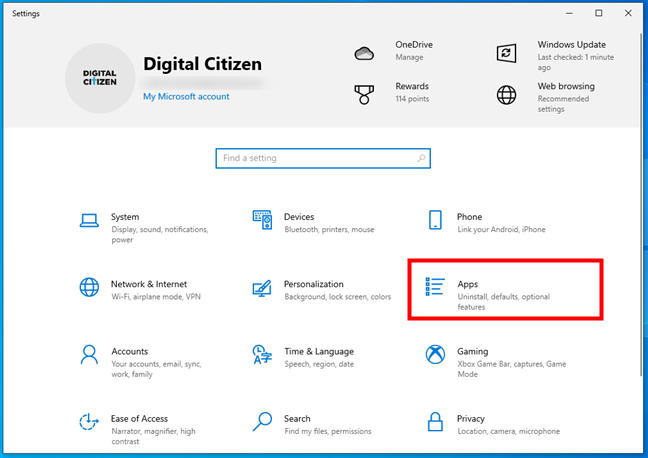Click 'Background, lock screen, colors' description
The image size is (648, 458).
pos(338,297)
